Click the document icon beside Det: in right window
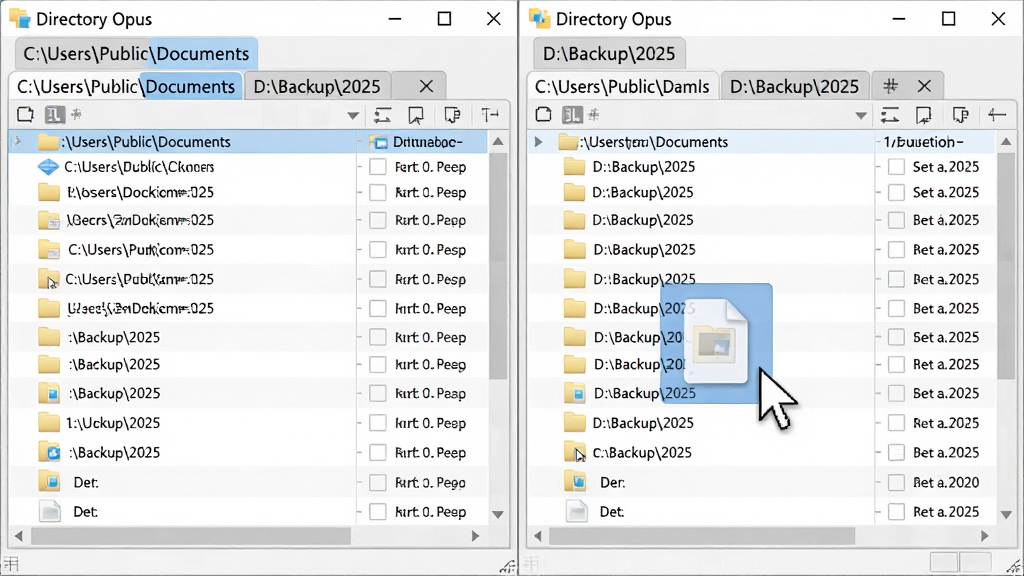The height and width of the screenshot is (576, 1024). [x=577, y=511]
